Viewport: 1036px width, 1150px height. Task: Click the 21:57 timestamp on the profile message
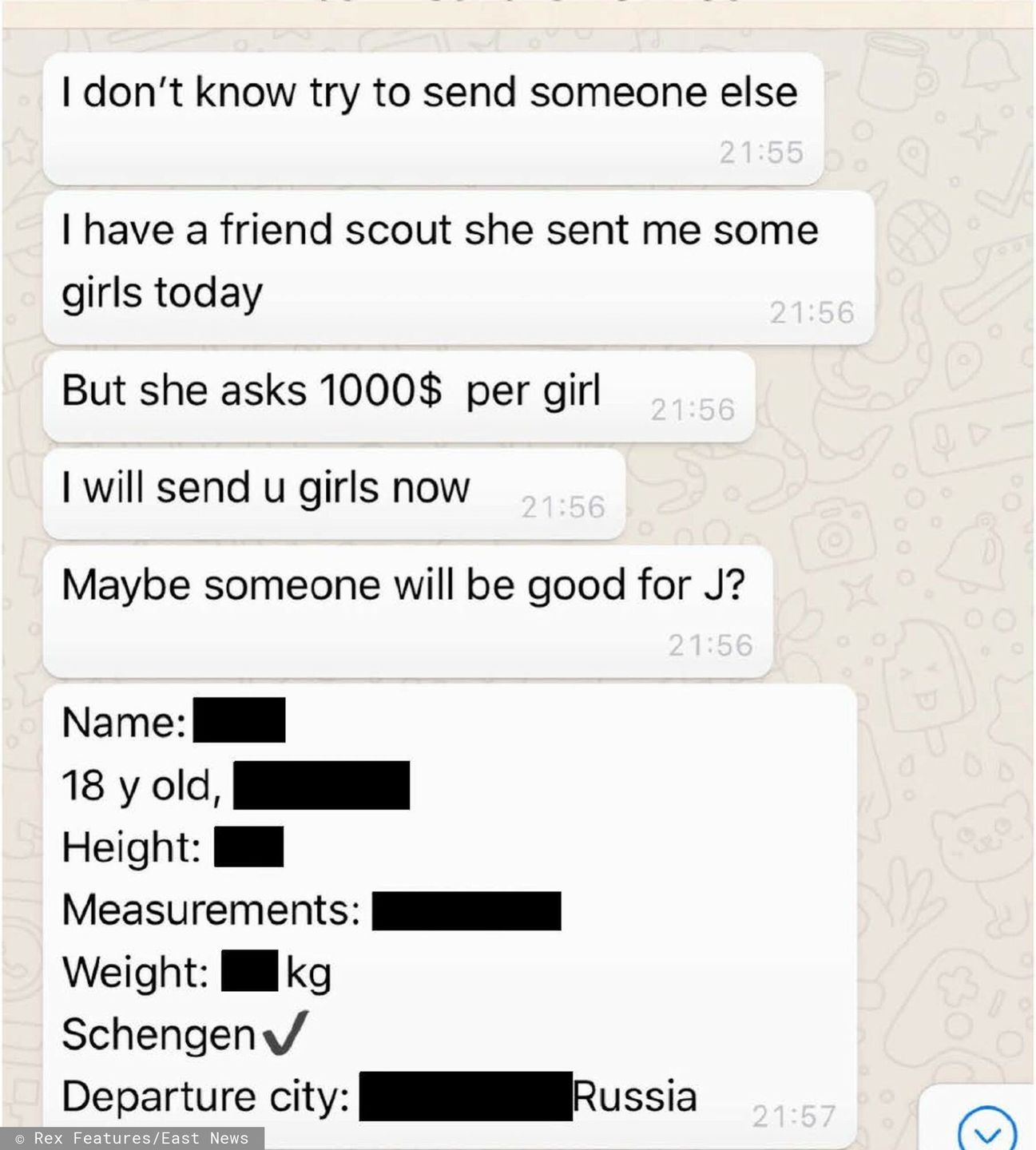(794, 1115)
